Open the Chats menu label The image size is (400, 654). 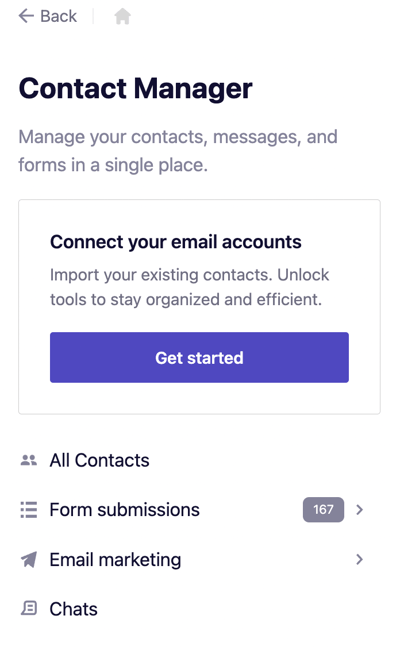tap(73, 609)
